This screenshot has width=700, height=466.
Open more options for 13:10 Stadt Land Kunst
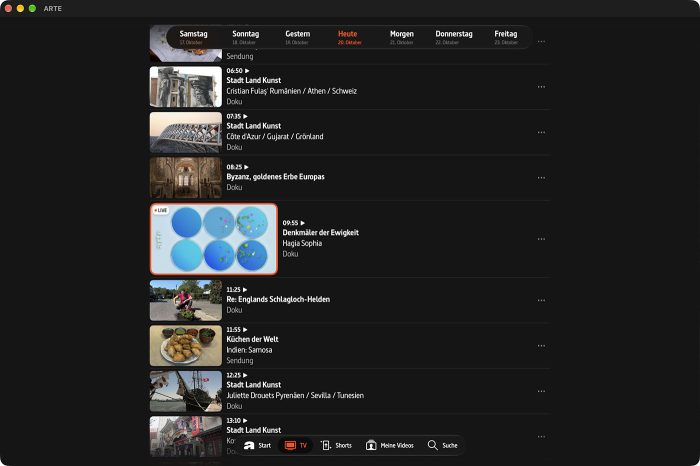click(x=541, y=437)
